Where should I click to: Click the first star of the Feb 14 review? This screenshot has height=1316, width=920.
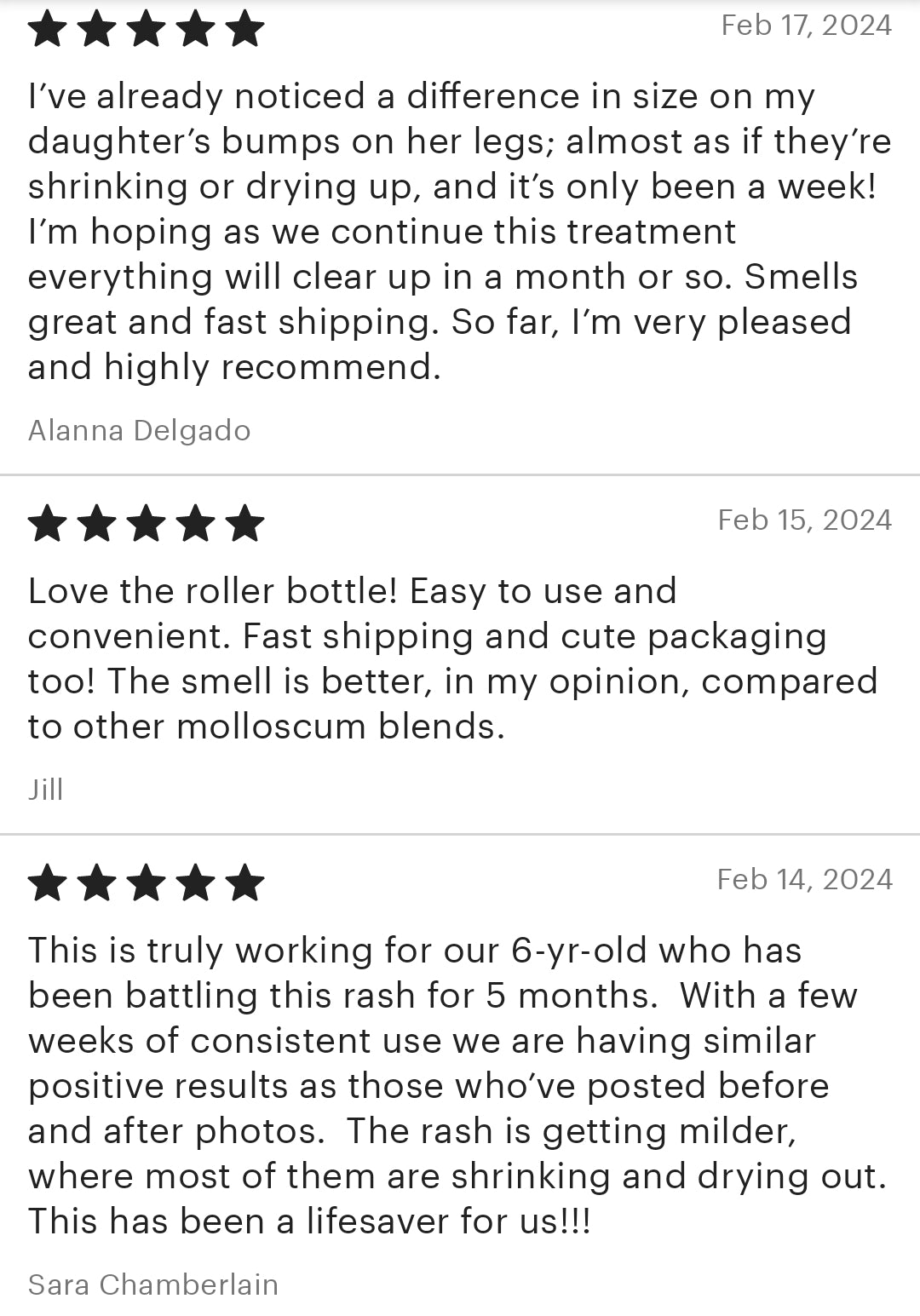point(47,882)
